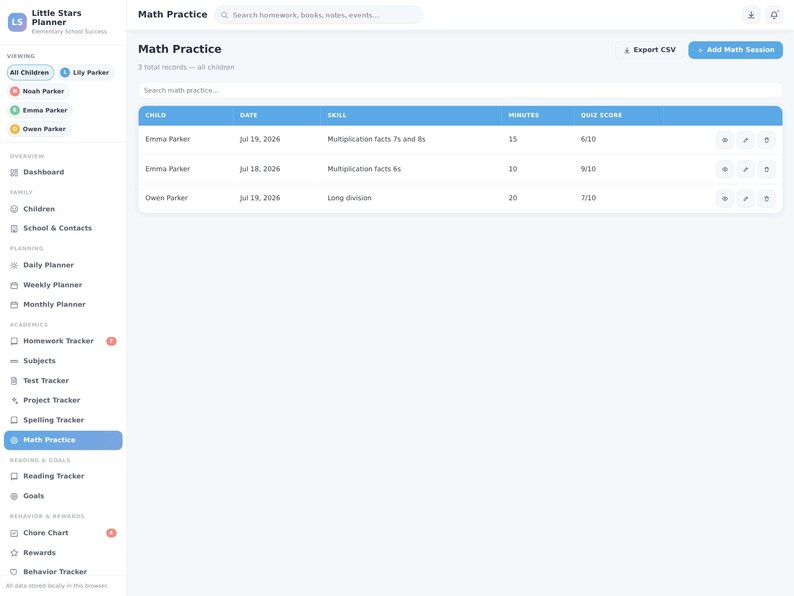The height and width of the screenshot is (596, 794).
Task: Click the Export CSV button
Action: pyautogui.click(x=649, y=50)
